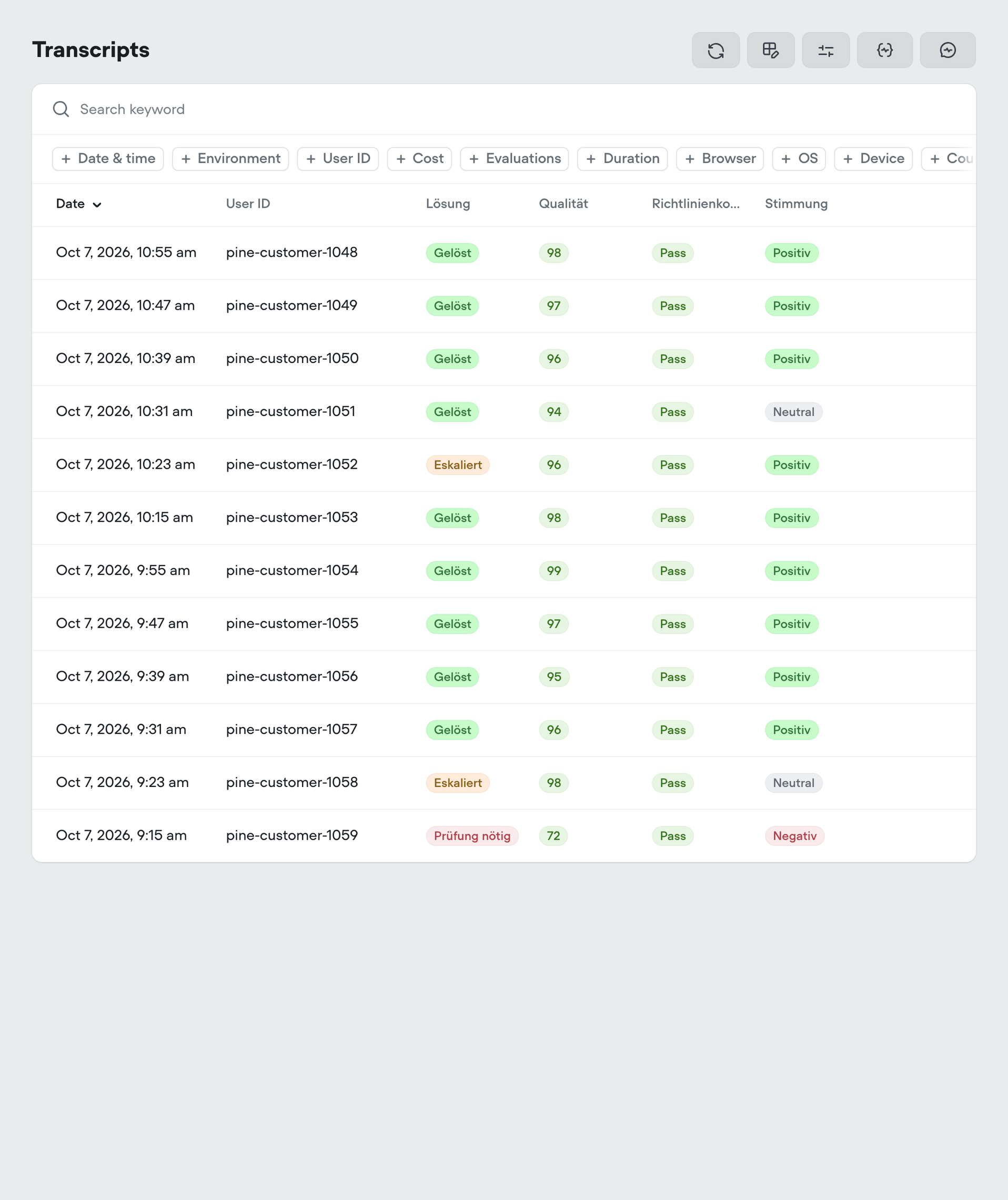Click the Richtlinienko... column header
Image resolution: width=1008 pixels, height=1200 pixels.
click(695, 204)
